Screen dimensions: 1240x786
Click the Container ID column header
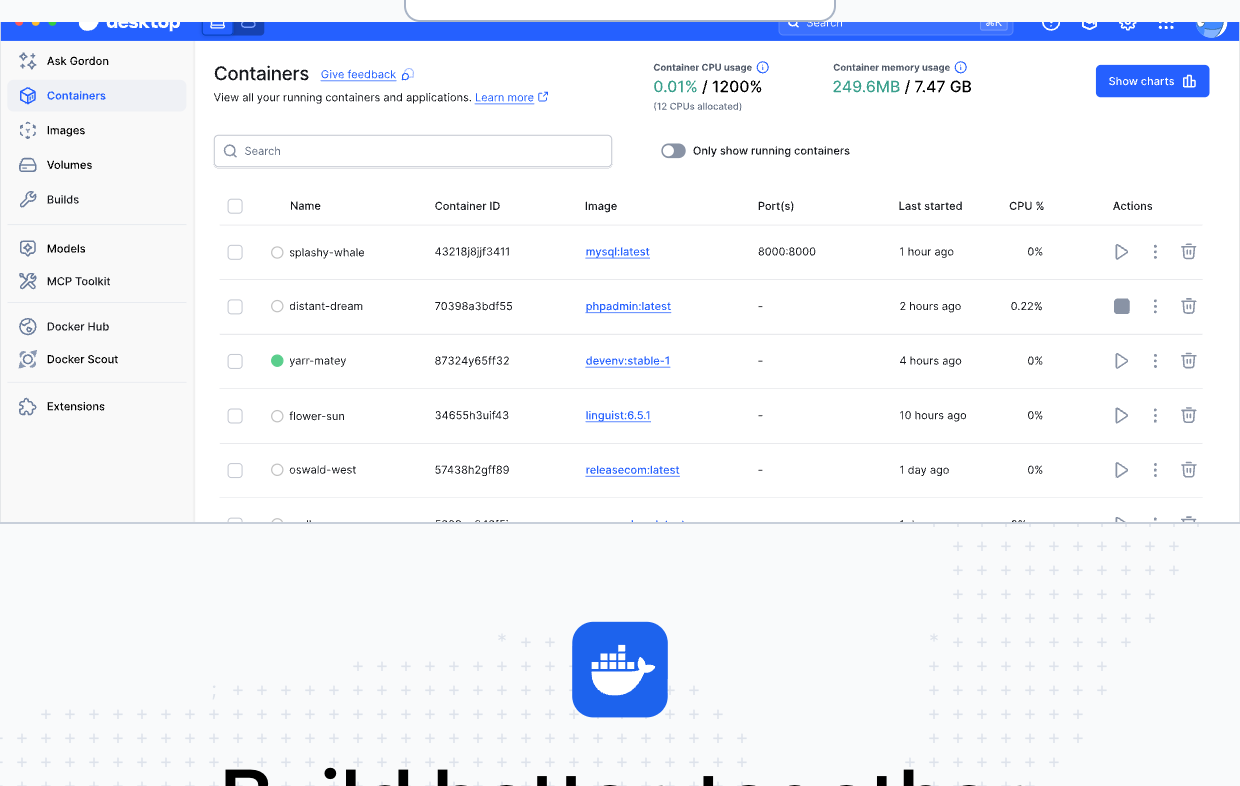(467, 206)
